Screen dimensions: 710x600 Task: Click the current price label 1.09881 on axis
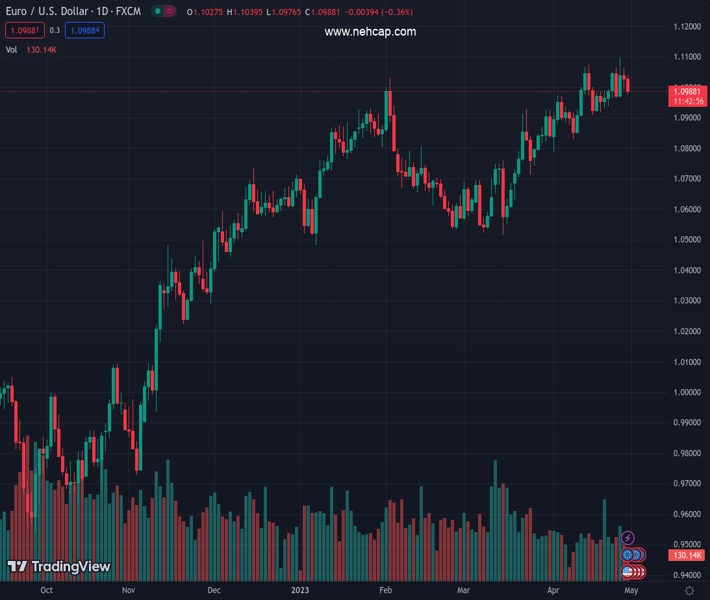point(689,91)
